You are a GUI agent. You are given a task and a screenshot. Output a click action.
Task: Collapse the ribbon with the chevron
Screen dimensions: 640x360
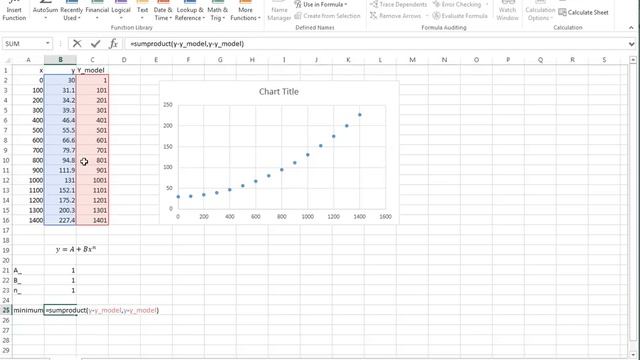(631, 28)
